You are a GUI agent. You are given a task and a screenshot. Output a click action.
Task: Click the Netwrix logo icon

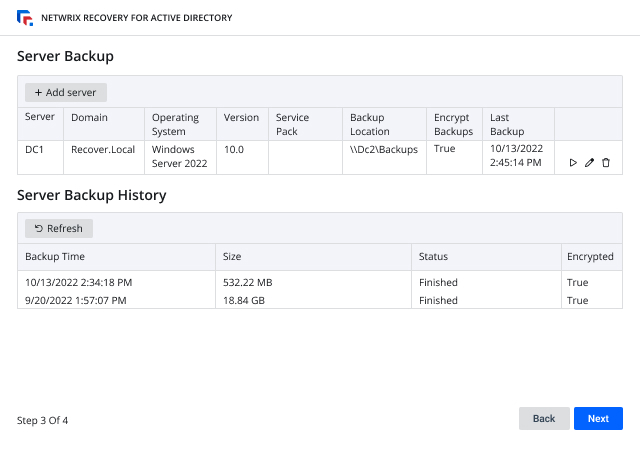click(25, 18)
